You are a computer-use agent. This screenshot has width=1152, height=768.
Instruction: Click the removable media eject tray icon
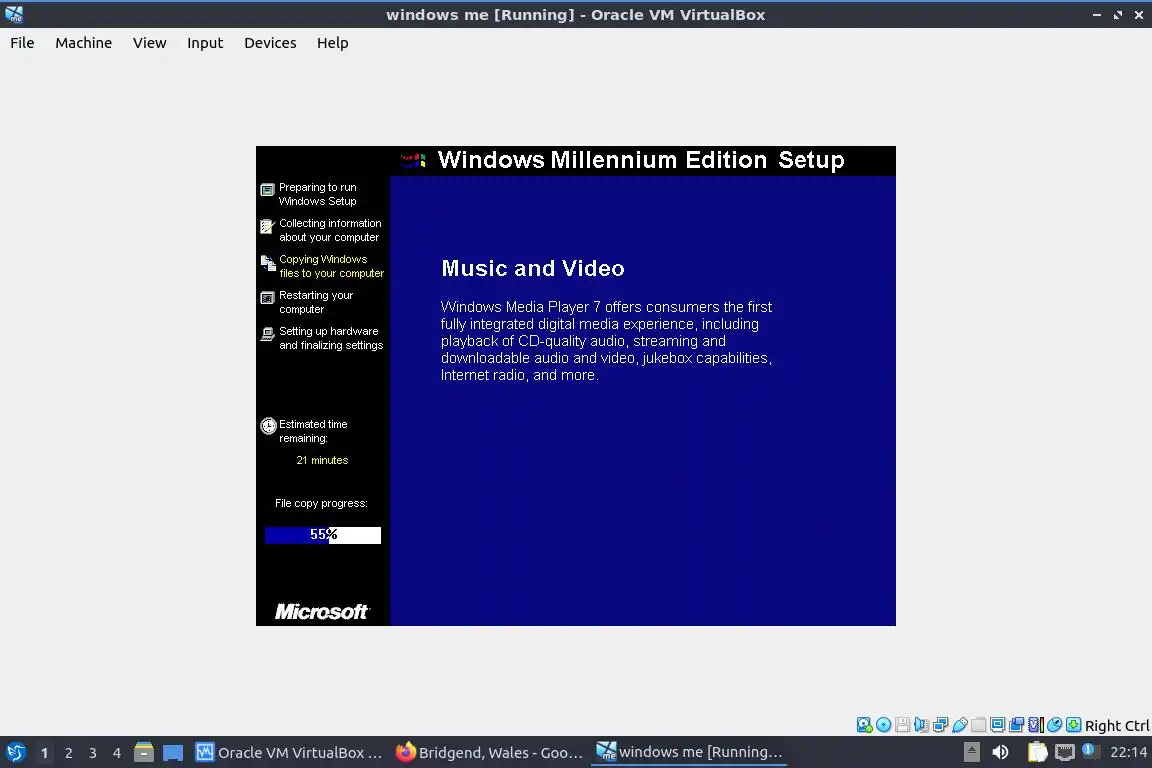tap(971, 752)
